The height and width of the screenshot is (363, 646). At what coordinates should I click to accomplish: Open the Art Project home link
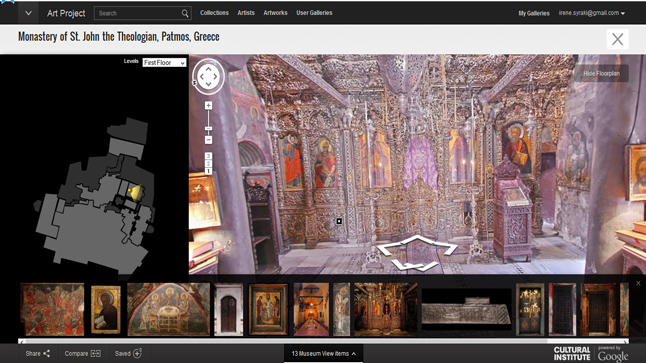point(66,13)
